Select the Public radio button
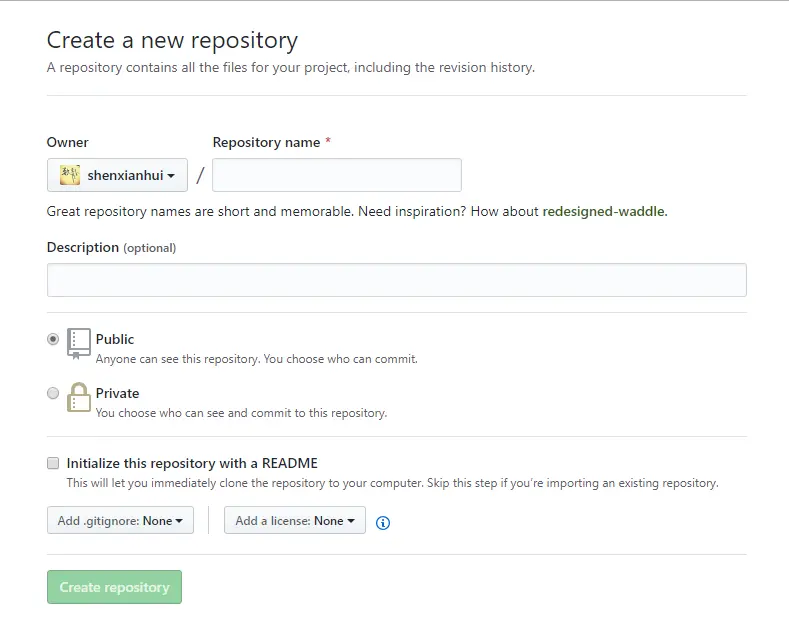 [x=53, y=339]
